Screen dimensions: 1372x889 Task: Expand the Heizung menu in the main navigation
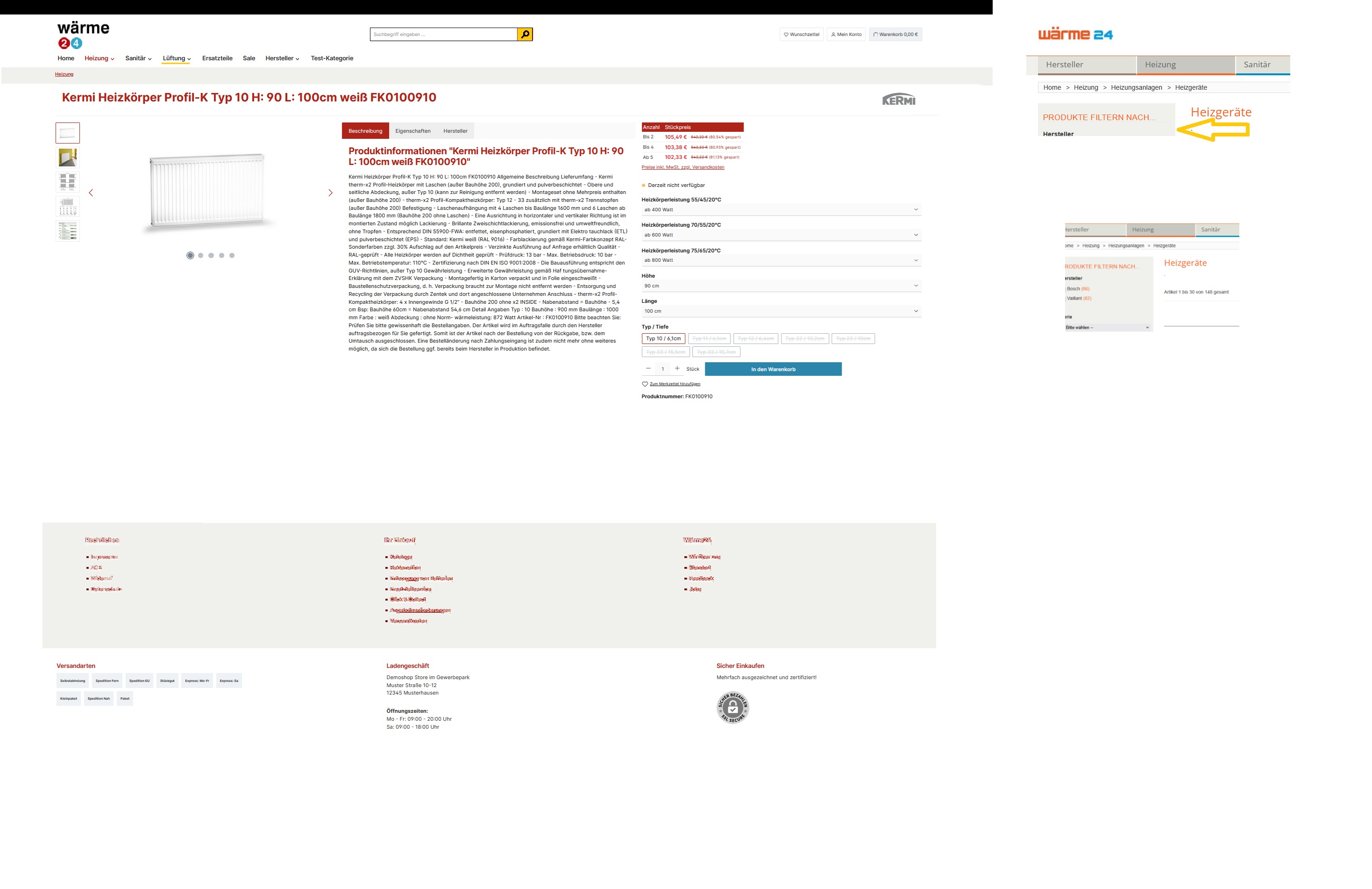(99, 58)
